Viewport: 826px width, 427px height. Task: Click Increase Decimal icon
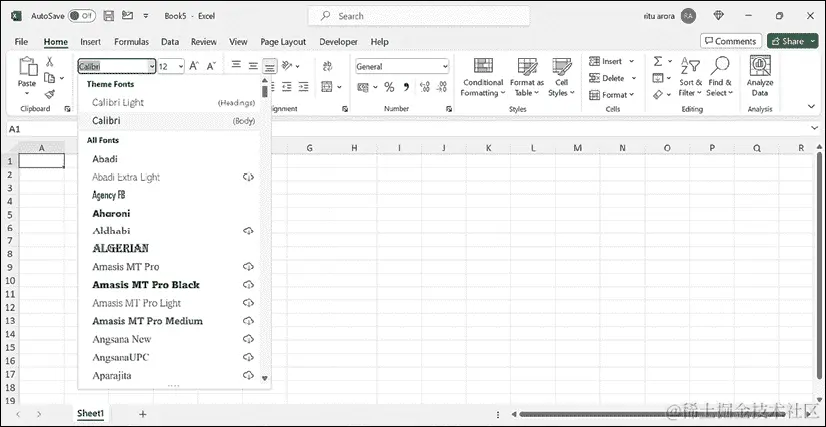[425, 87]
